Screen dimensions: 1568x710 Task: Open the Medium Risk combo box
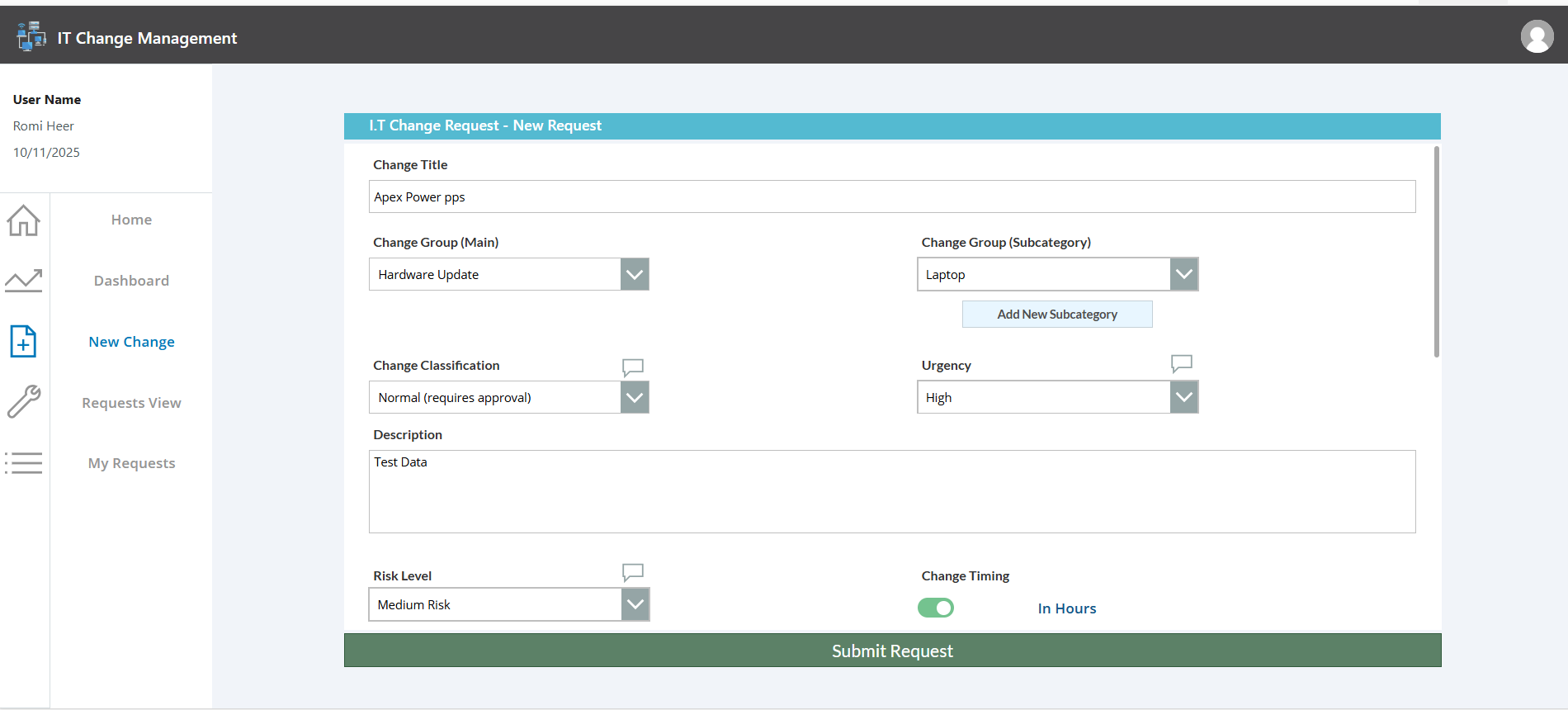click(x=509, y=604)
